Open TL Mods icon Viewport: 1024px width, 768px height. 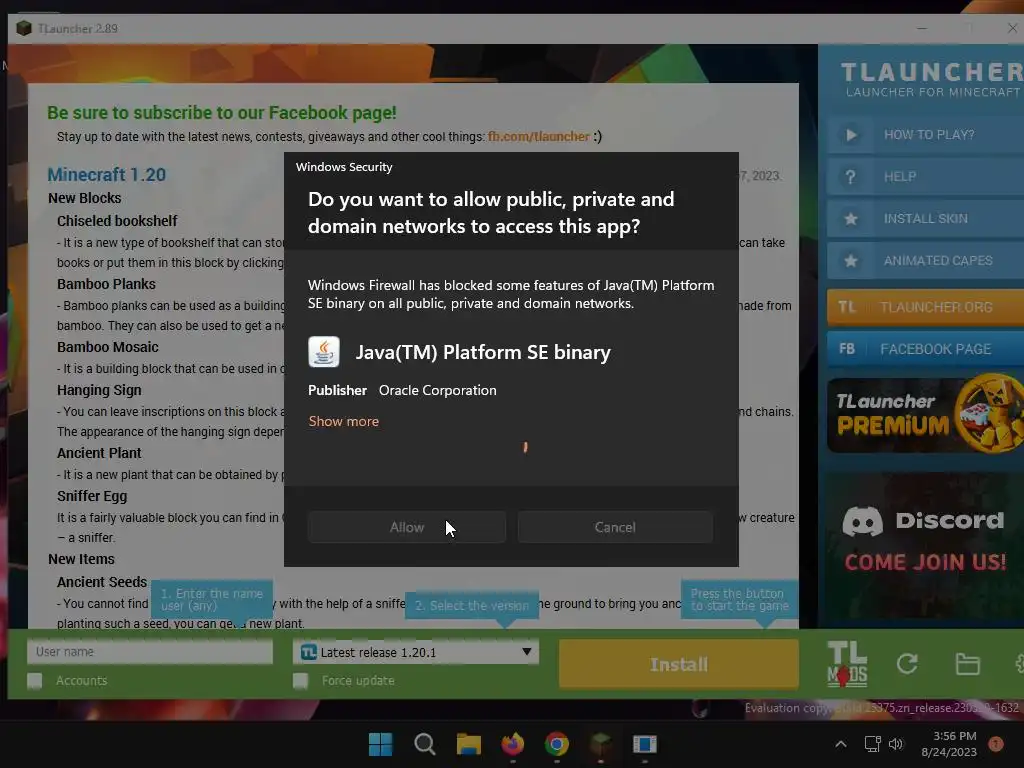[847, 664]
